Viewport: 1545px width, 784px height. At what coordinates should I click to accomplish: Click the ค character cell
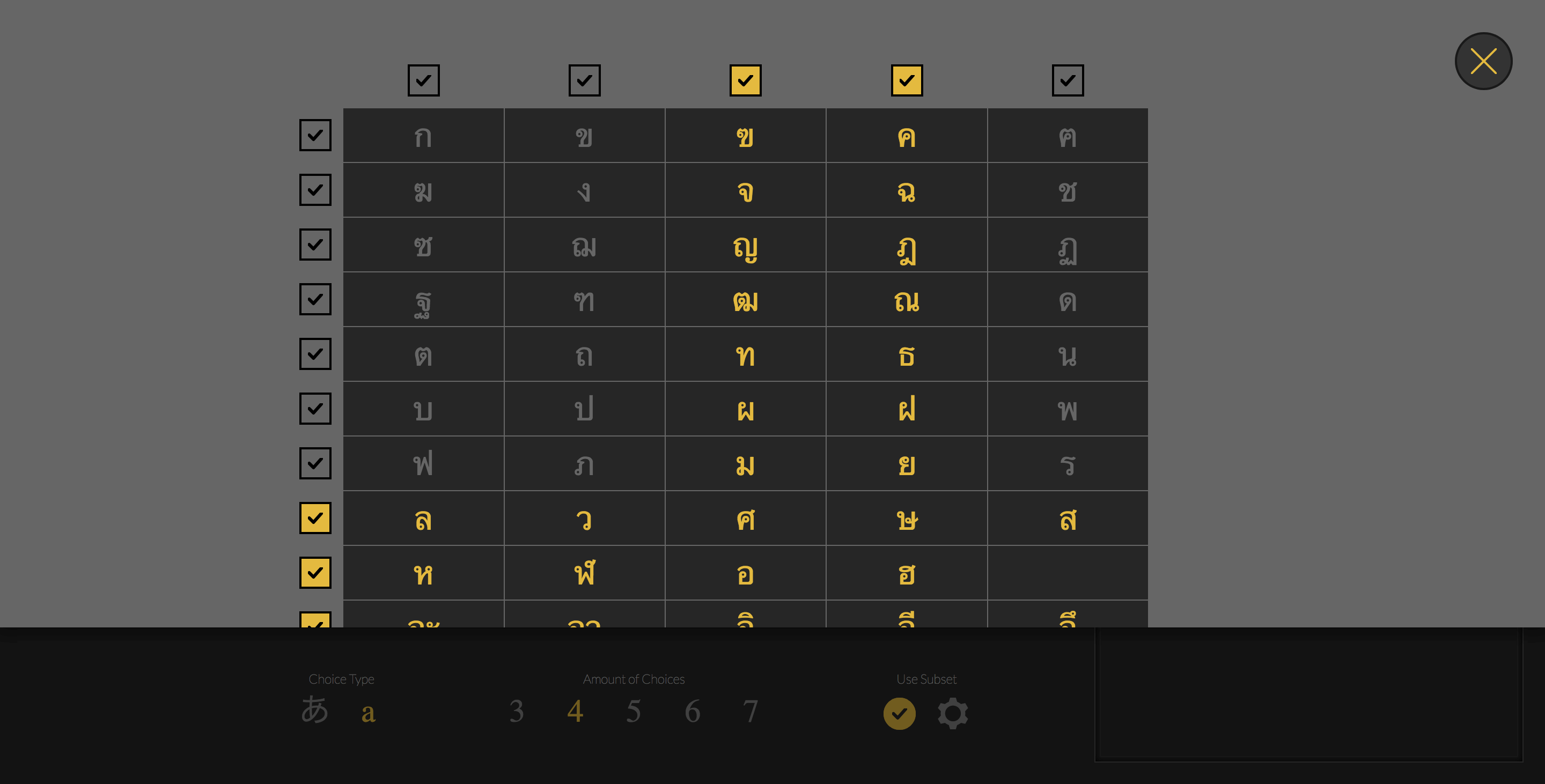point(907,136)
